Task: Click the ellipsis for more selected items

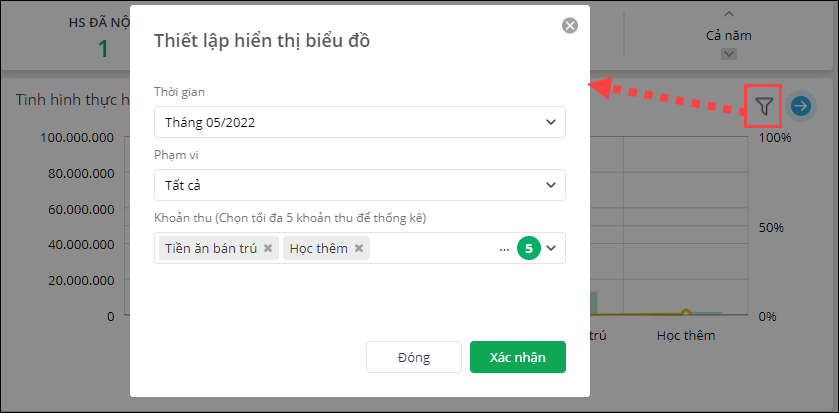Action: click(504, 248)
